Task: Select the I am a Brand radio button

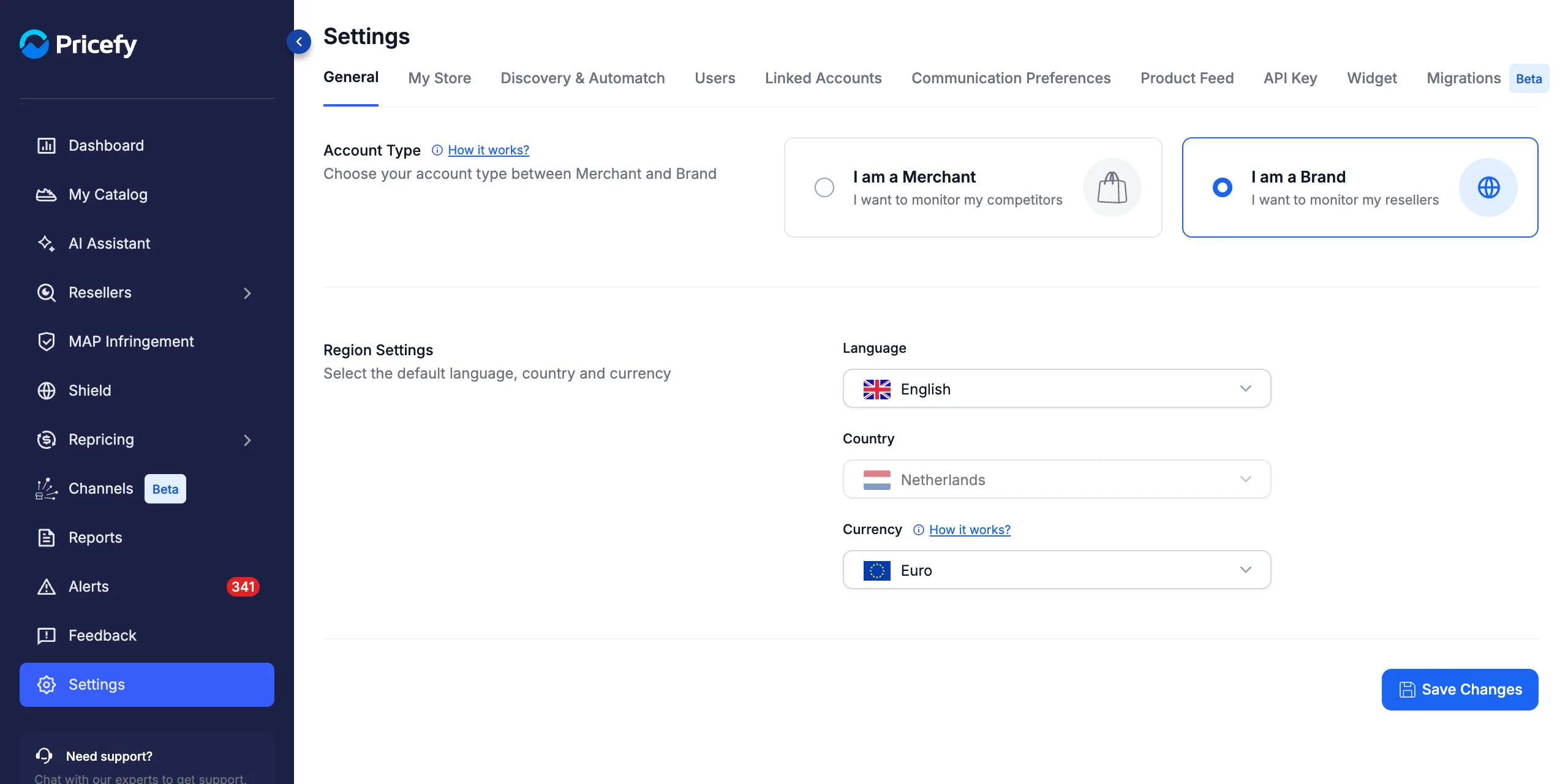Action: (1223, 187)
